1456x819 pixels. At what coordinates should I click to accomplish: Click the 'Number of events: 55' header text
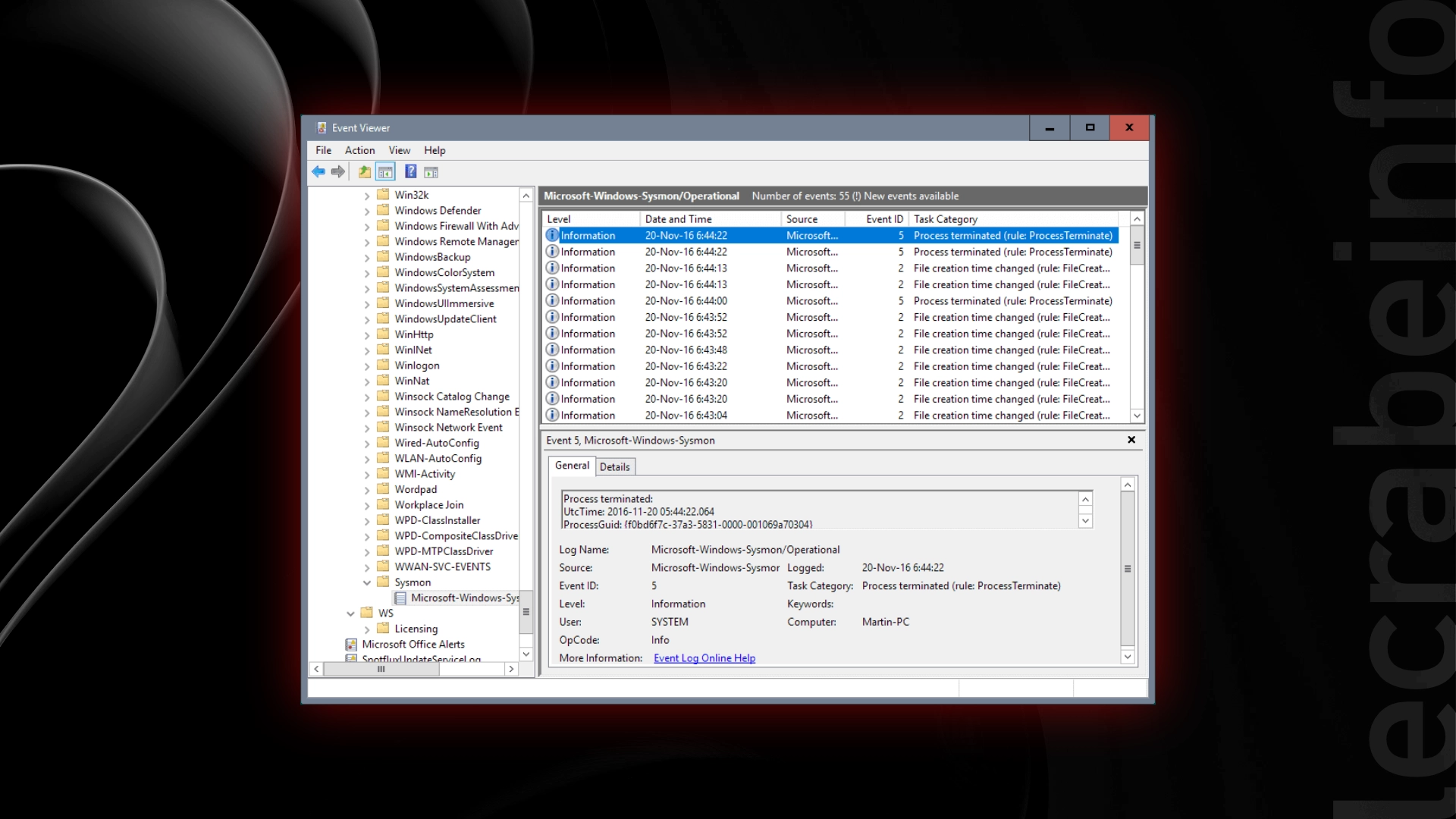[800, 196]
